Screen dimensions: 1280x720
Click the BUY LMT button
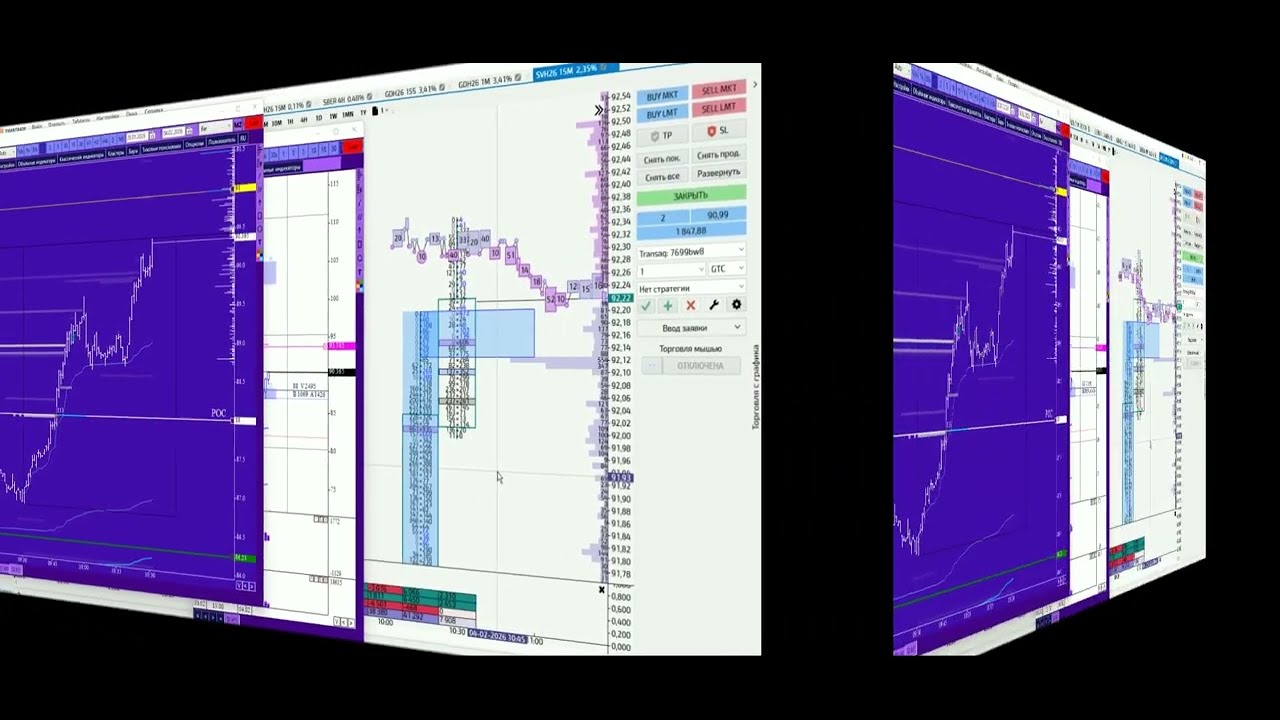(x=662, y=114)
